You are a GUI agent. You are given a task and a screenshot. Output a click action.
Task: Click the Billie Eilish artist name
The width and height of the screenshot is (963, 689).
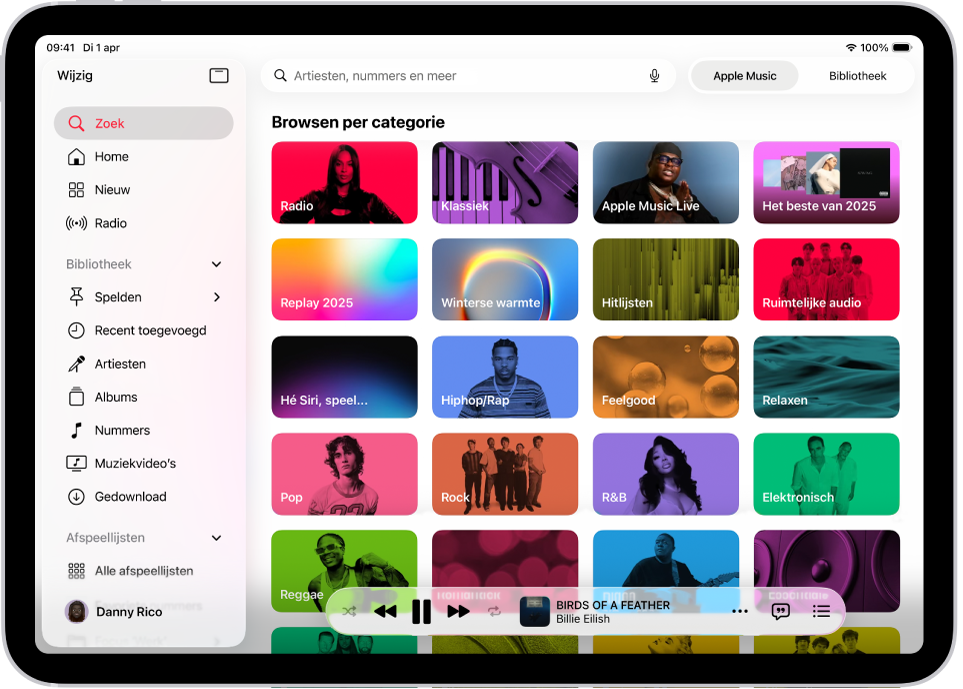tap(583, 619)
